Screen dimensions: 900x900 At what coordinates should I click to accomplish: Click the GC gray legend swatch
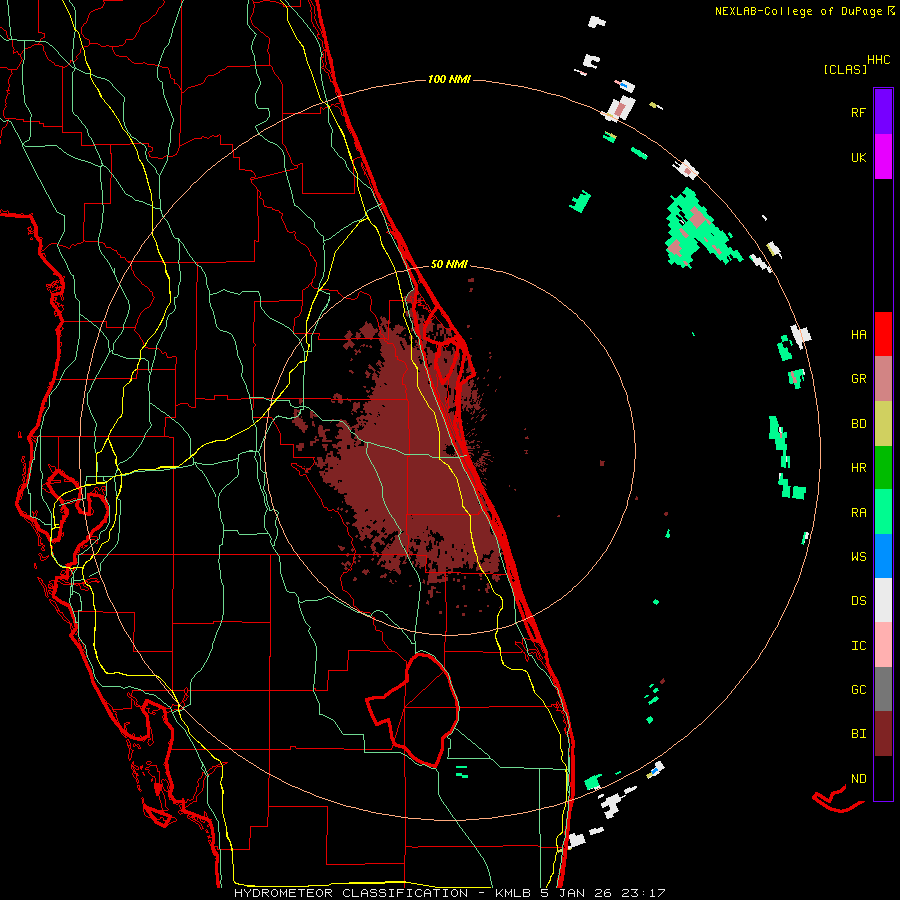point(883,689)
